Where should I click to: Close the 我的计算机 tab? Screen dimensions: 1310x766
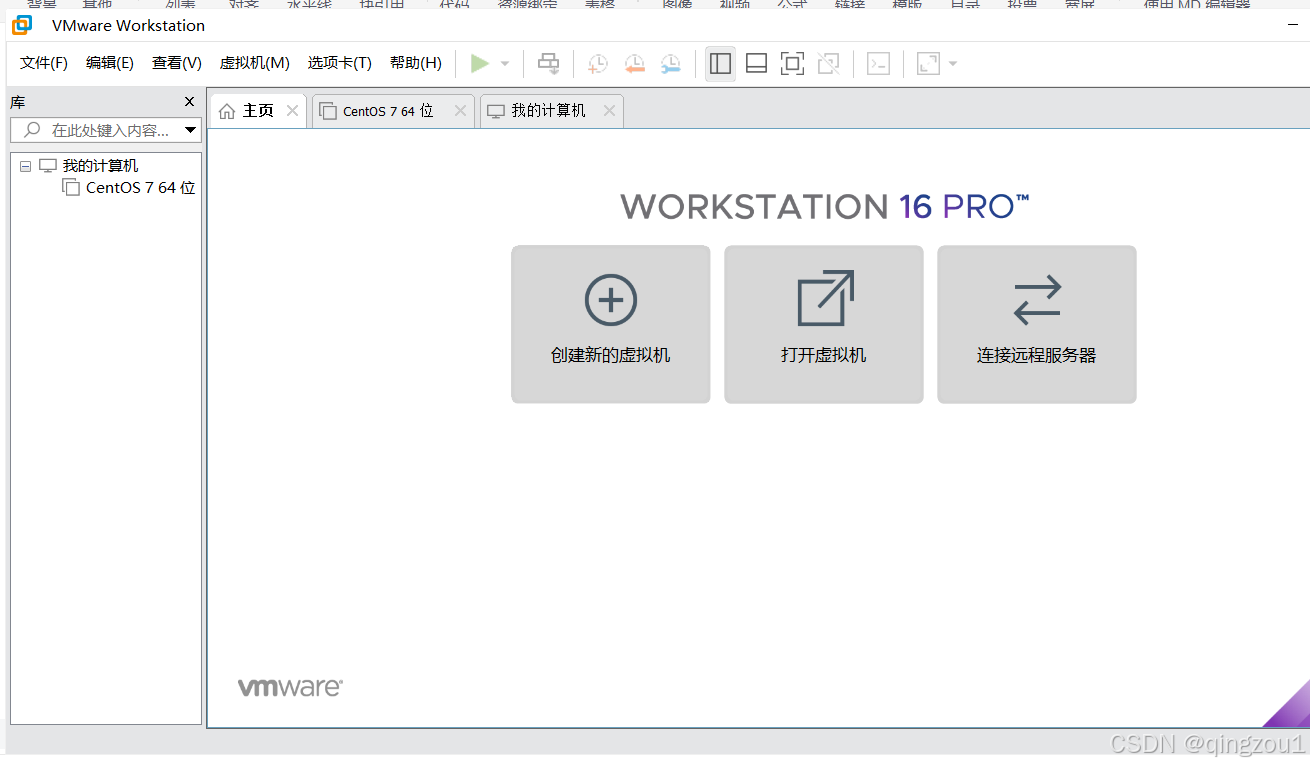click(609, 111)
